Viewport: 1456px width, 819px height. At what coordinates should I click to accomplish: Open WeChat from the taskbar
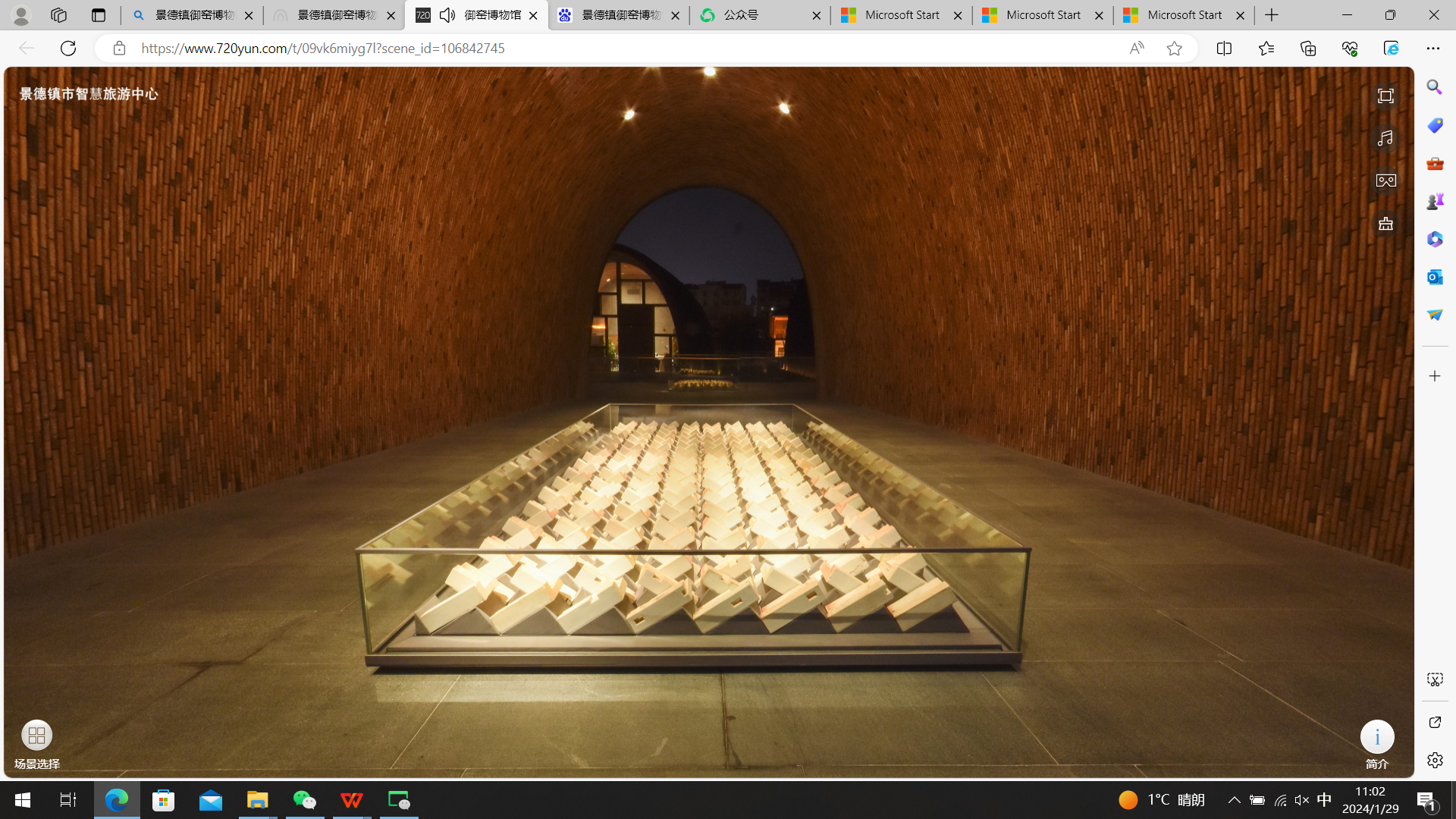point(304,800)
